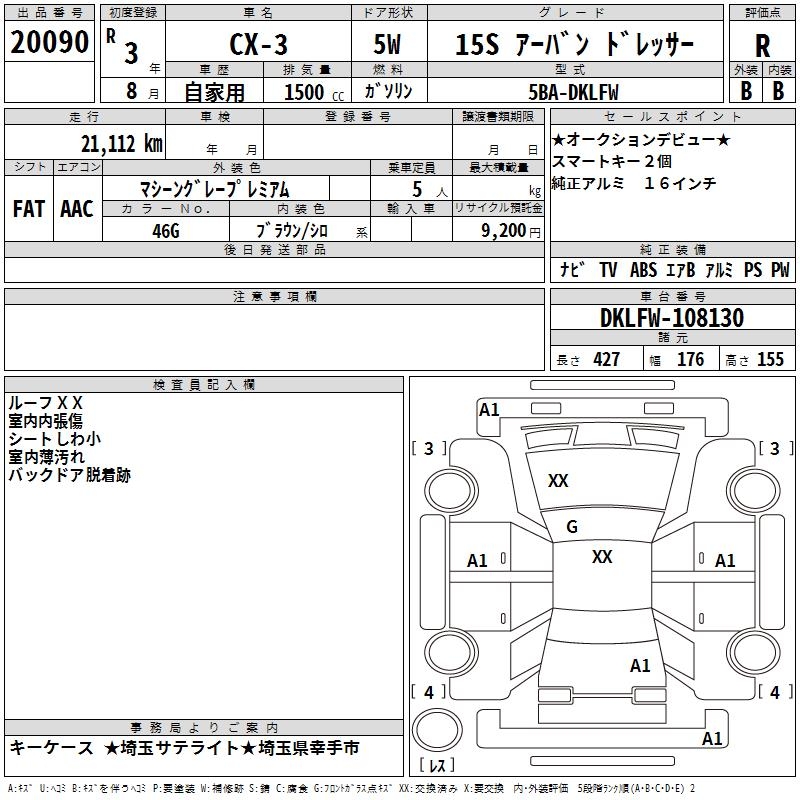This screenshot has width=800, height=800.
Task: Click the ナビ equipment label
Action: (x=573, y=269)
